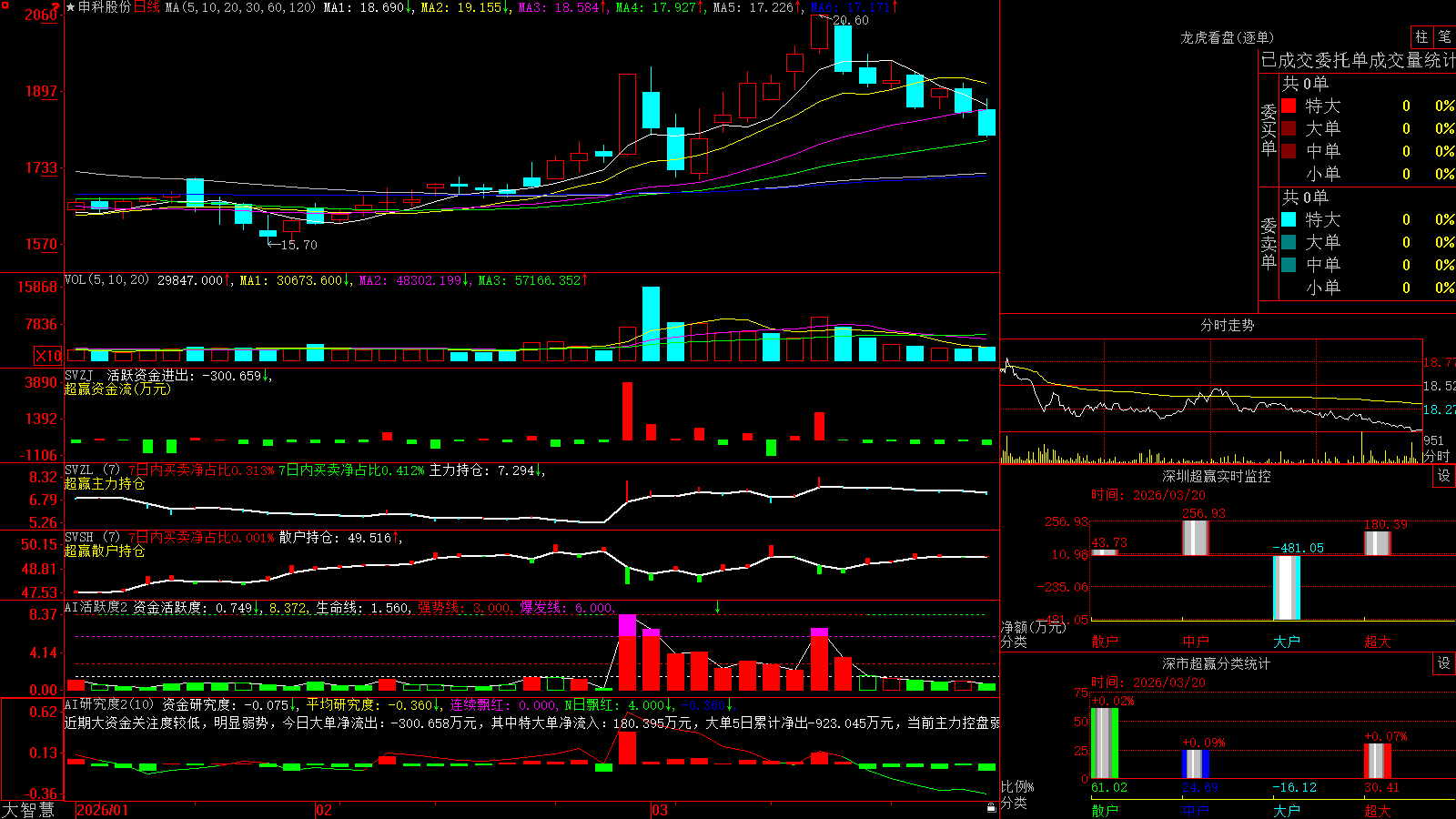Click the 大智慧 logo label
The image size is (1456, 819).
coord(28,810)
